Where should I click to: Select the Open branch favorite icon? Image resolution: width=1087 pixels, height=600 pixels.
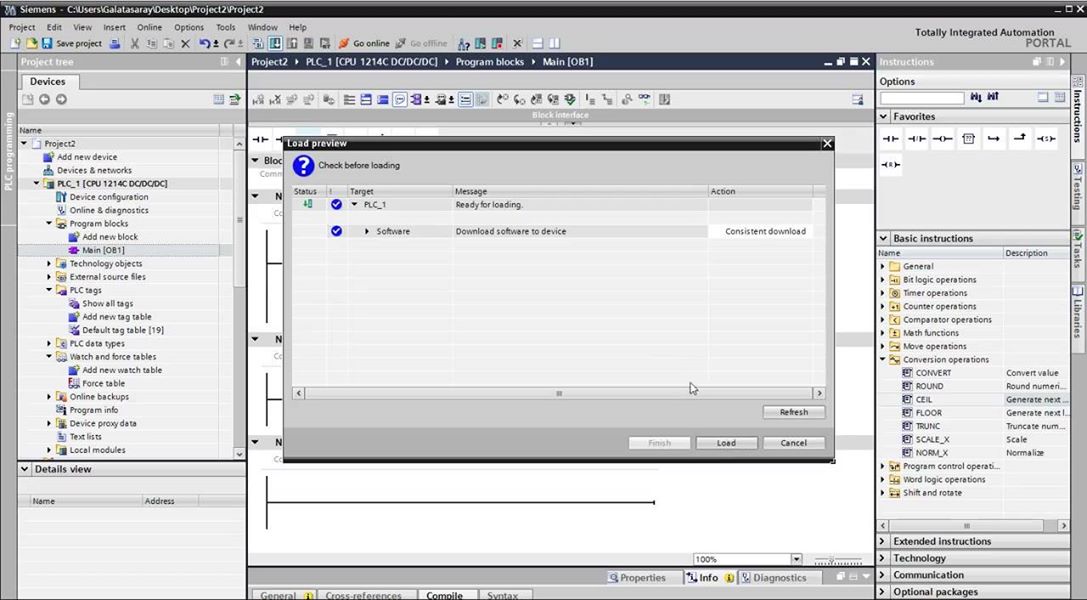[x=994, y=139]
